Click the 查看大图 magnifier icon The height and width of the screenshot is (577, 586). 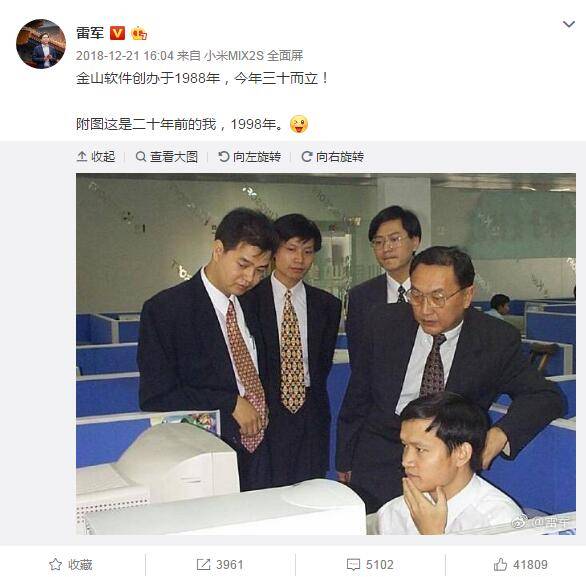pos(141,156)
